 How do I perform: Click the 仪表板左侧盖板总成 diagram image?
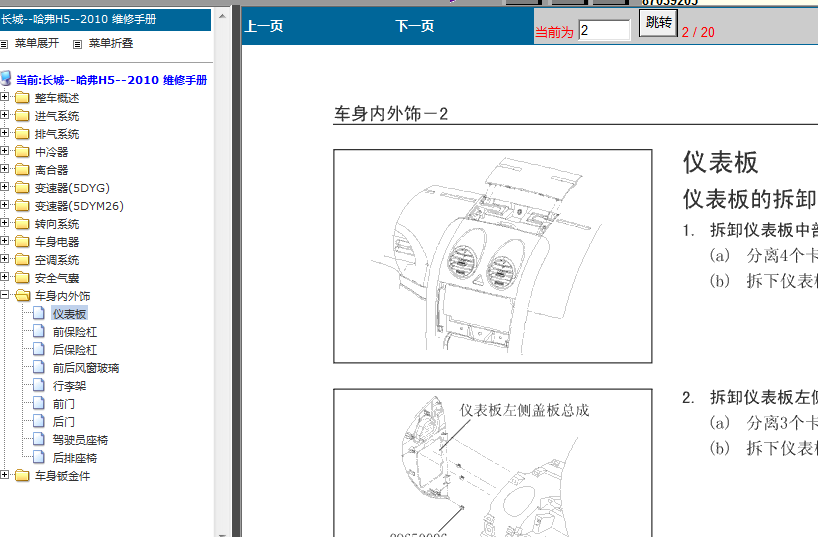(492, 463)
